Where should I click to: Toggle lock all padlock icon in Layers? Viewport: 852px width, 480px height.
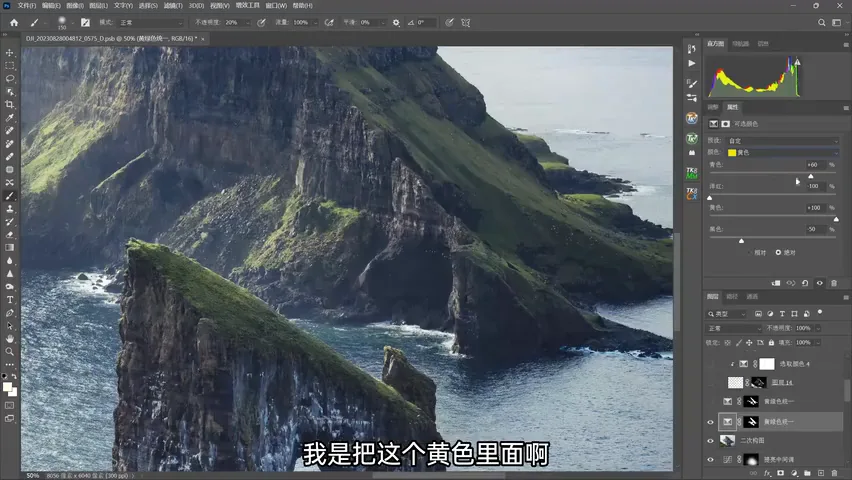pos(771,342)
